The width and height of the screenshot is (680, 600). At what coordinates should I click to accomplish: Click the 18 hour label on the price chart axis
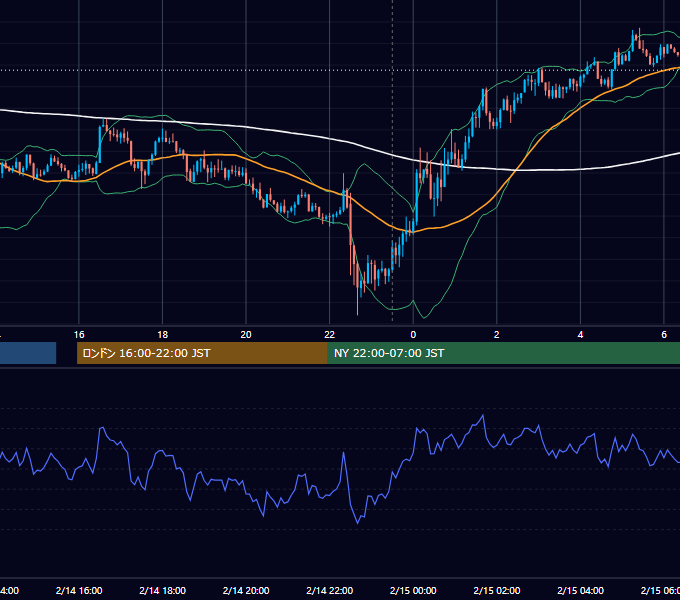(x=162, y=335)
